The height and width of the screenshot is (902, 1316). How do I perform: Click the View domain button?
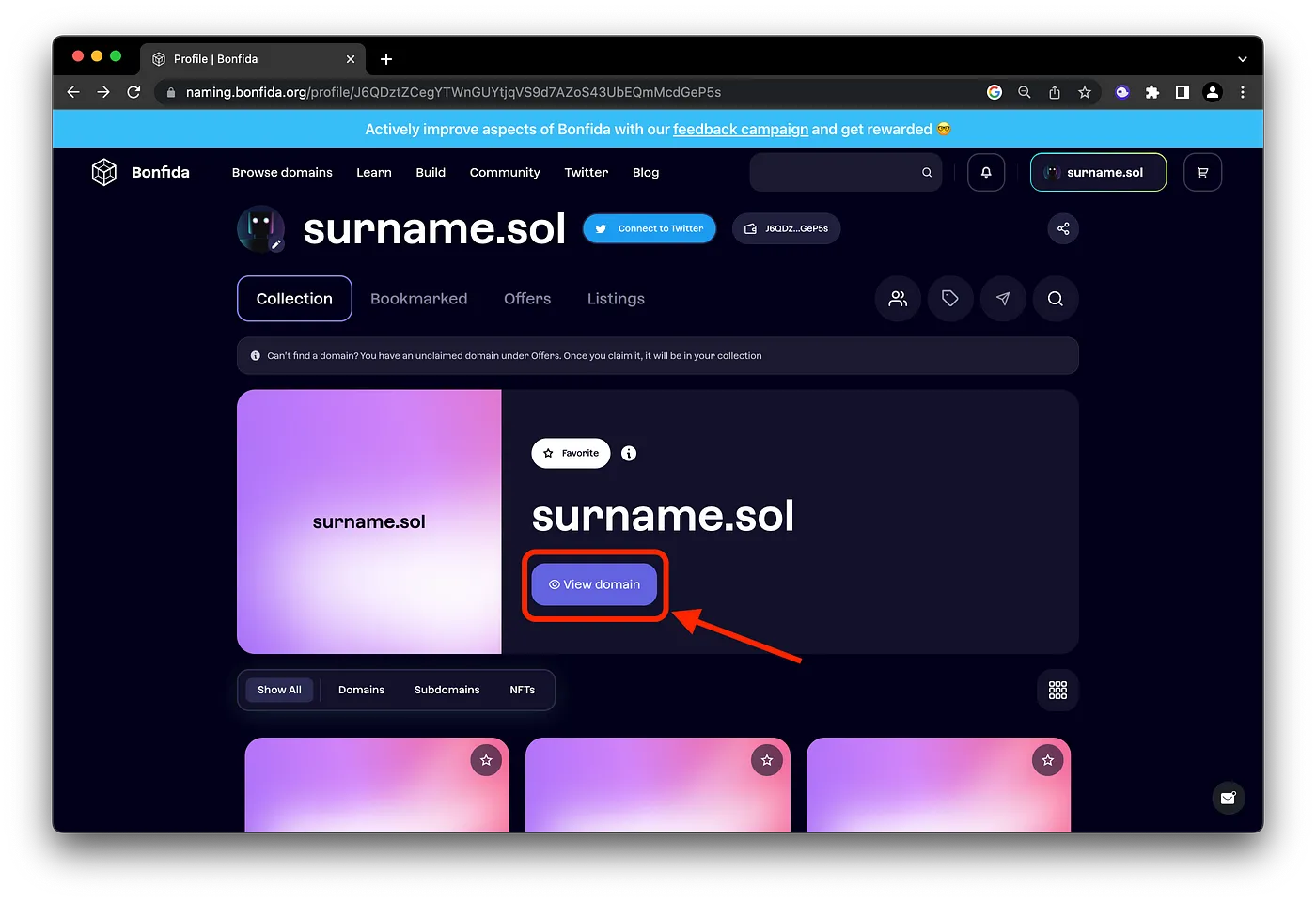594,584
